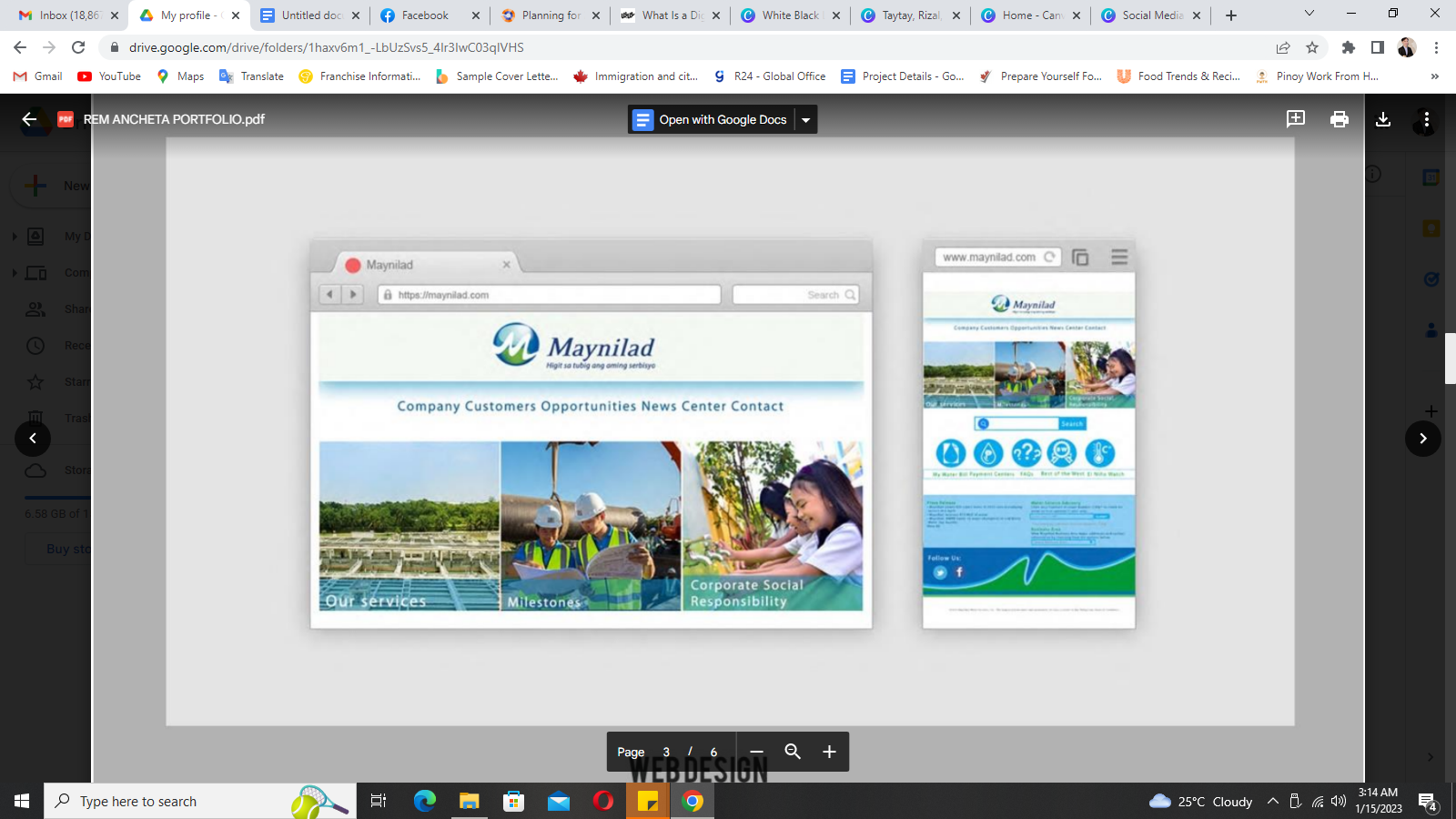The image size is (1456, 819).
Task: Navigate forward in Chrome
Action: pos(49,47)
